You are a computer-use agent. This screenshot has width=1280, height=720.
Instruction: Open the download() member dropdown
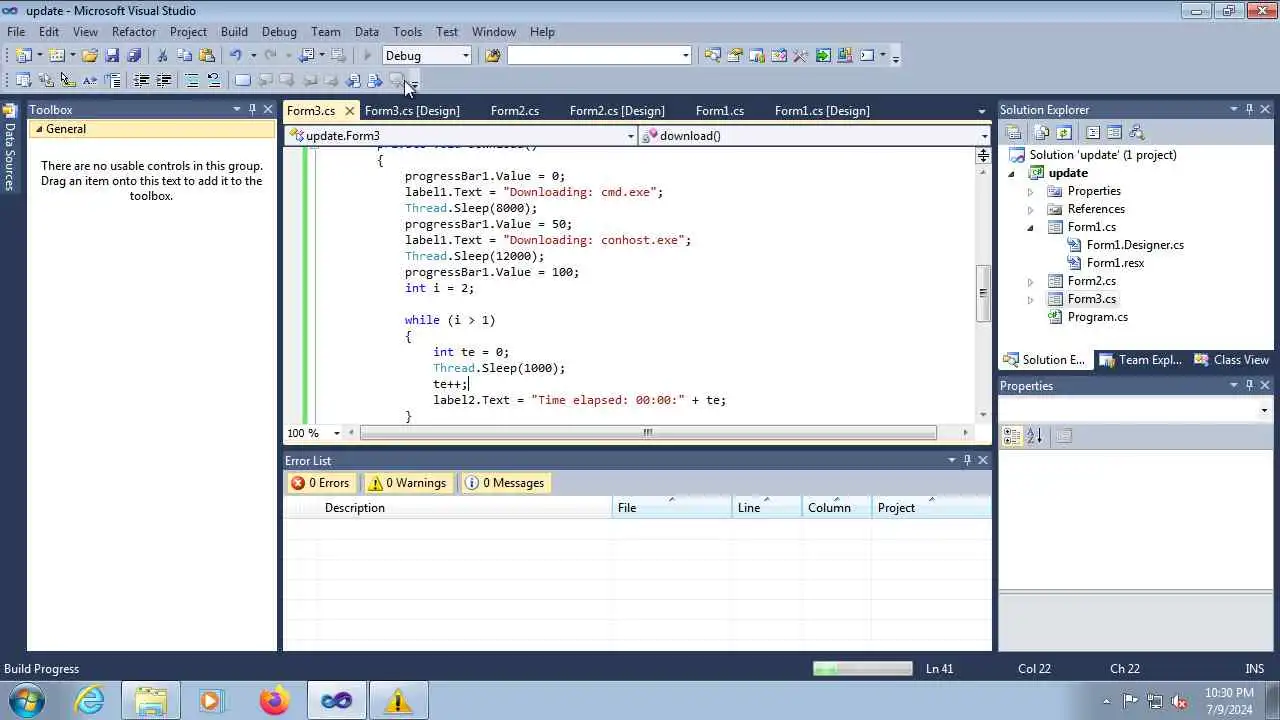tap(984, 136)
